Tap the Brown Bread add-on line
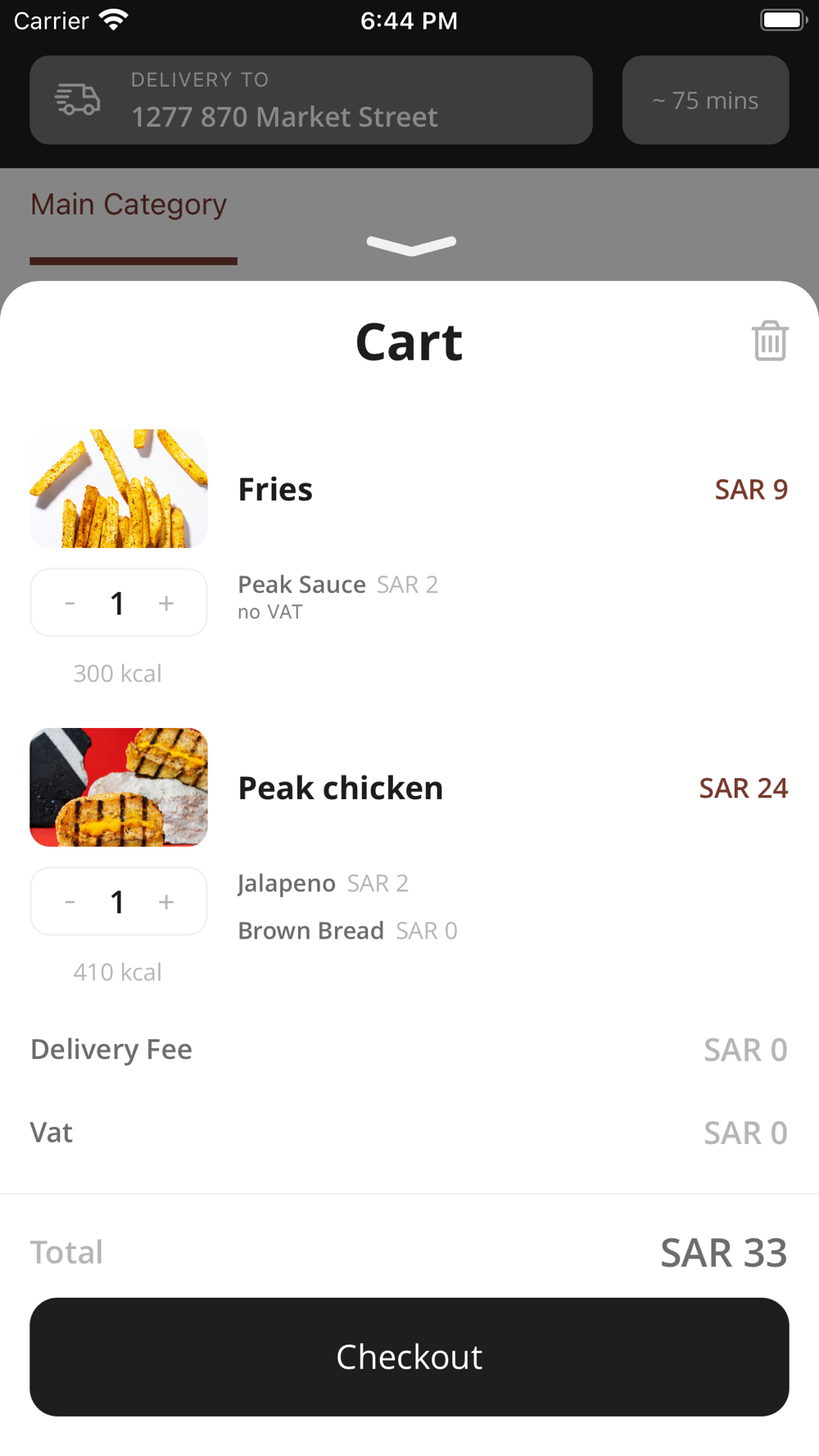Viewport: 819px width, 1456px height. coord(348,931)
